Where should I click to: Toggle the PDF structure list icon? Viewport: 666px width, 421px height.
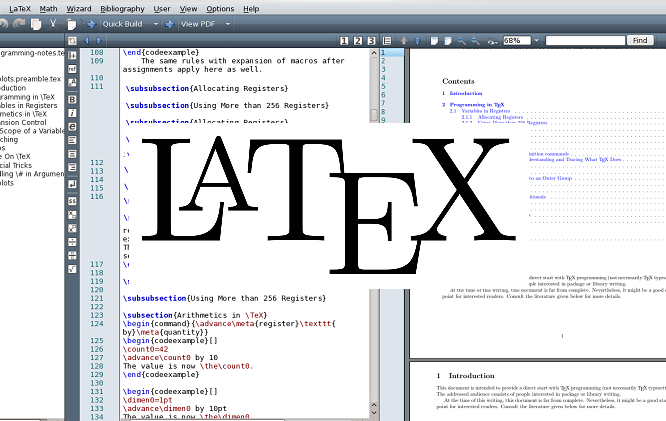387,41
